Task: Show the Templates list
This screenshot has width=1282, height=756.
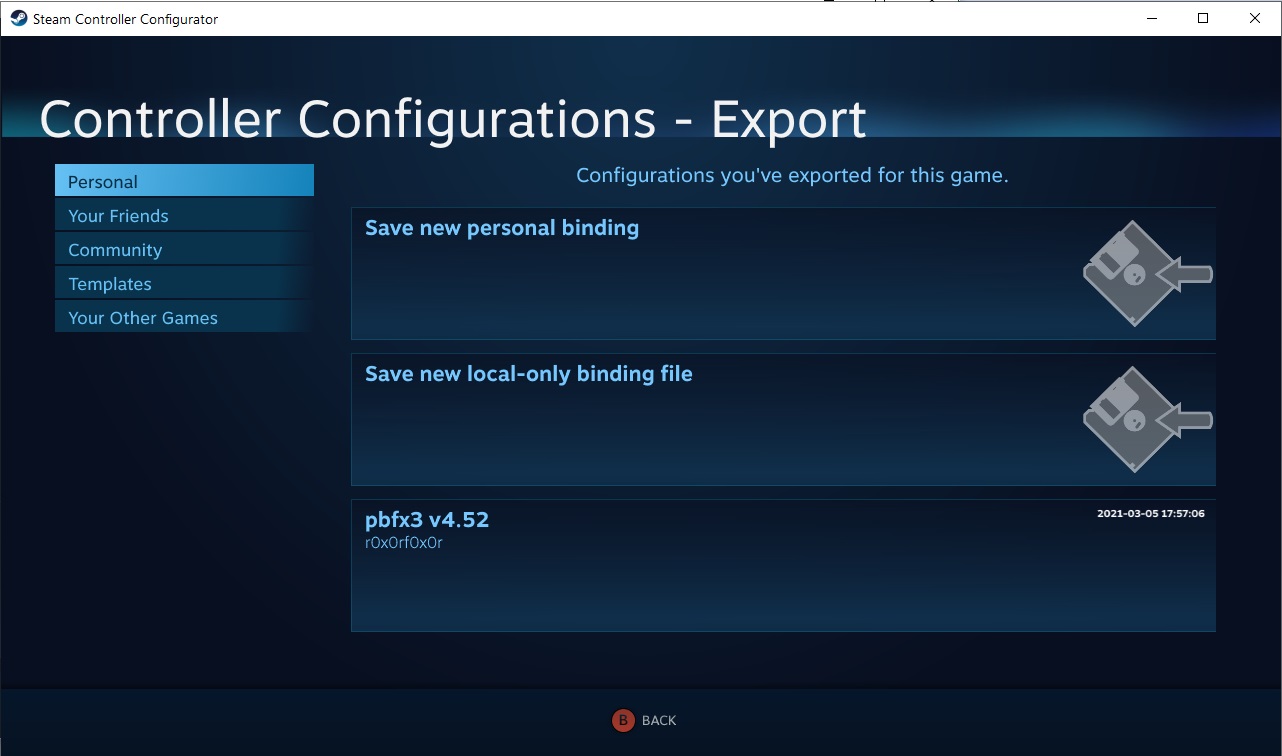Action: click(184, 283)
